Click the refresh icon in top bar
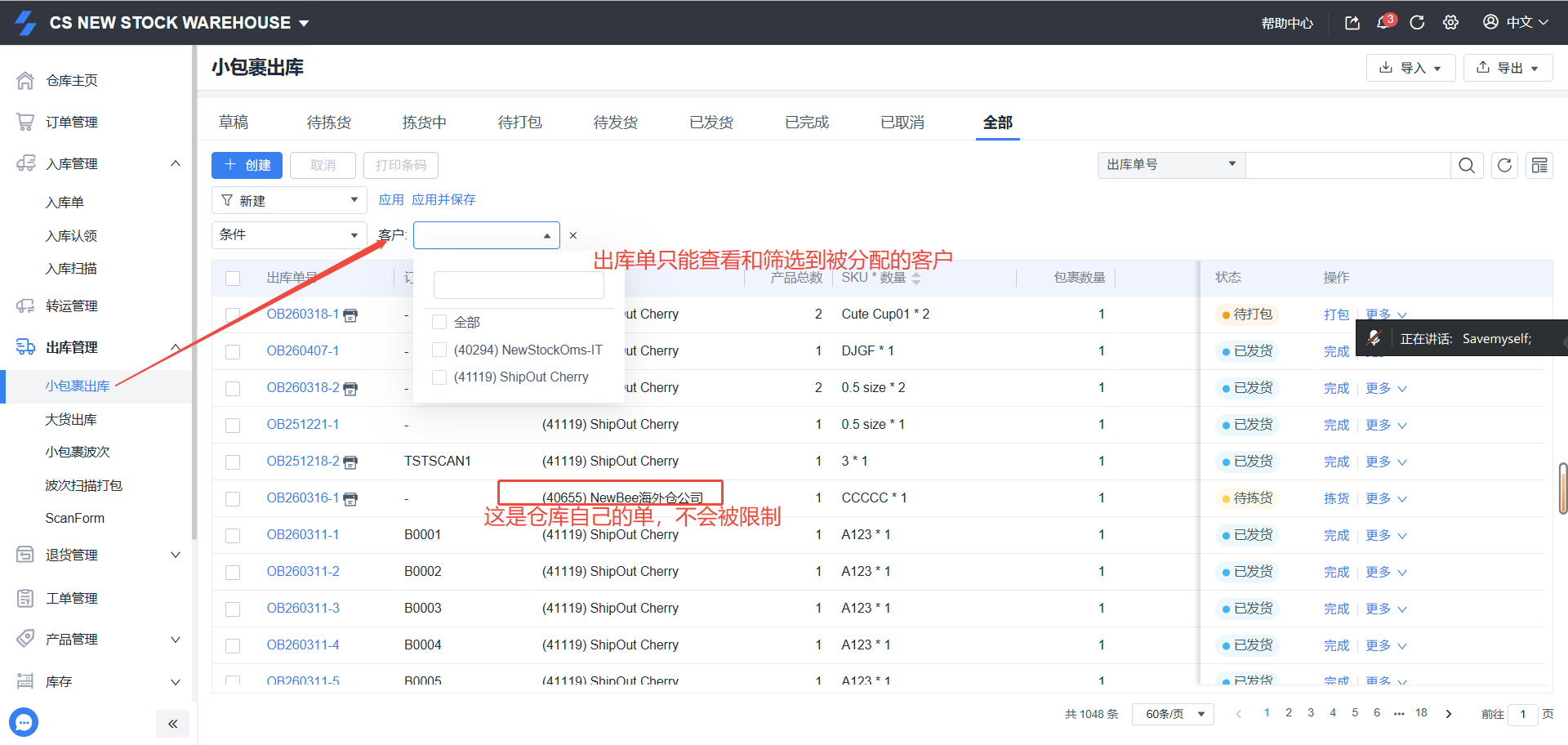 click(x=1417, y=23)
